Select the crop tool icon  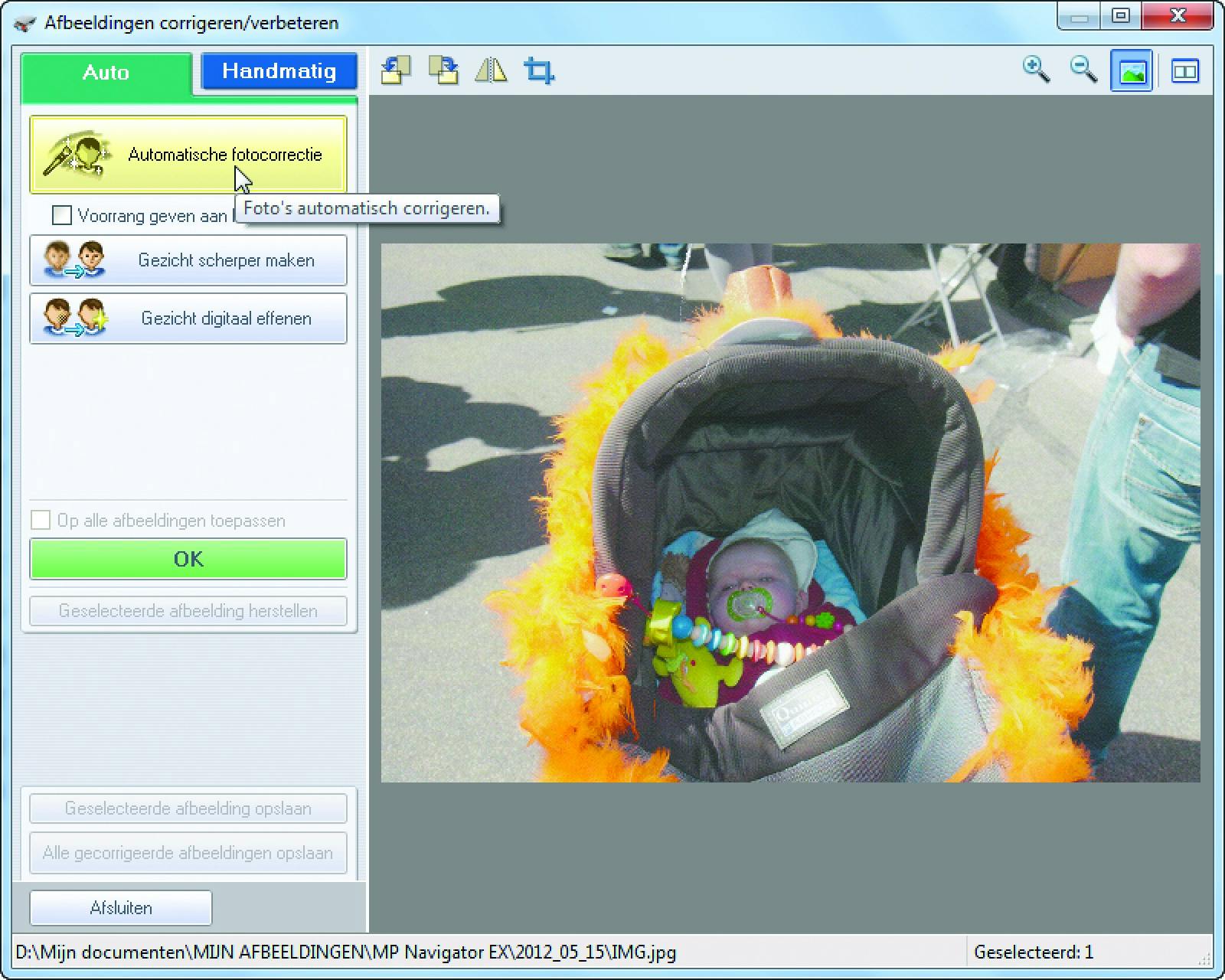coord(539,70)
